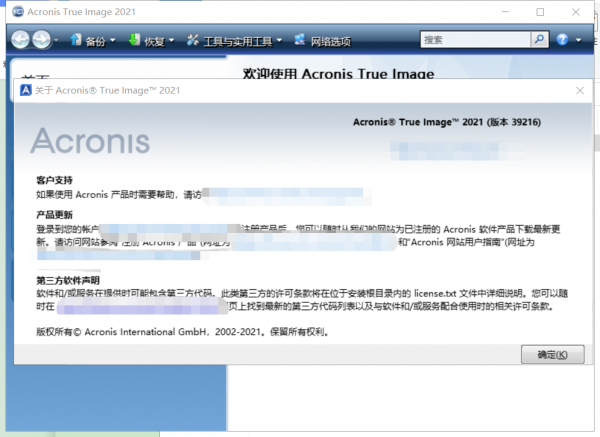Maximize the Acronis True Image 2021 window
The image size is (600, 437).
click(x=540, y=12)
